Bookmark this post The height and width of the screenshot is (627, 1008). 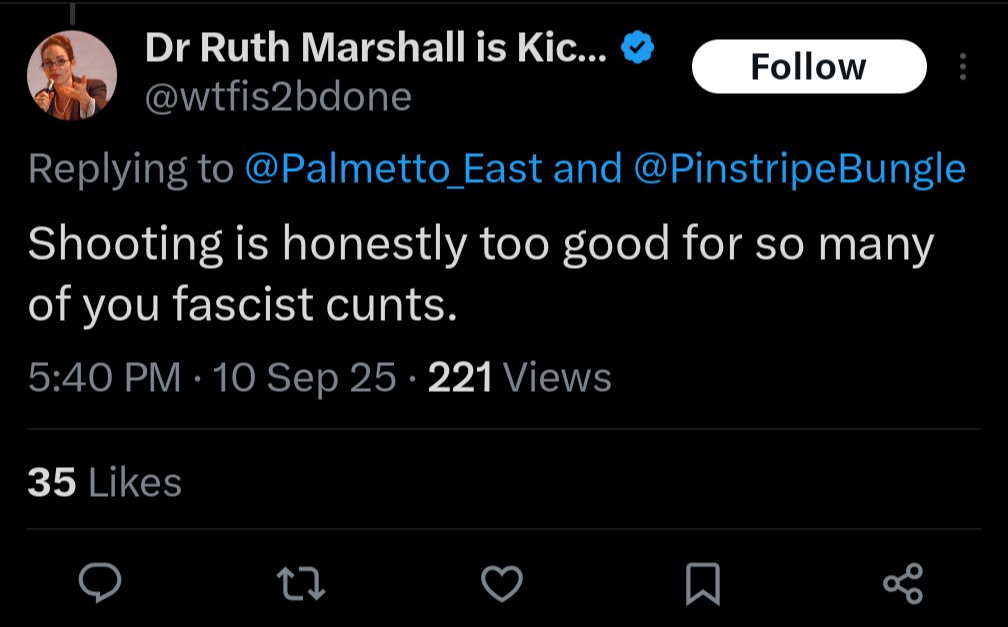tap(703, 584)
